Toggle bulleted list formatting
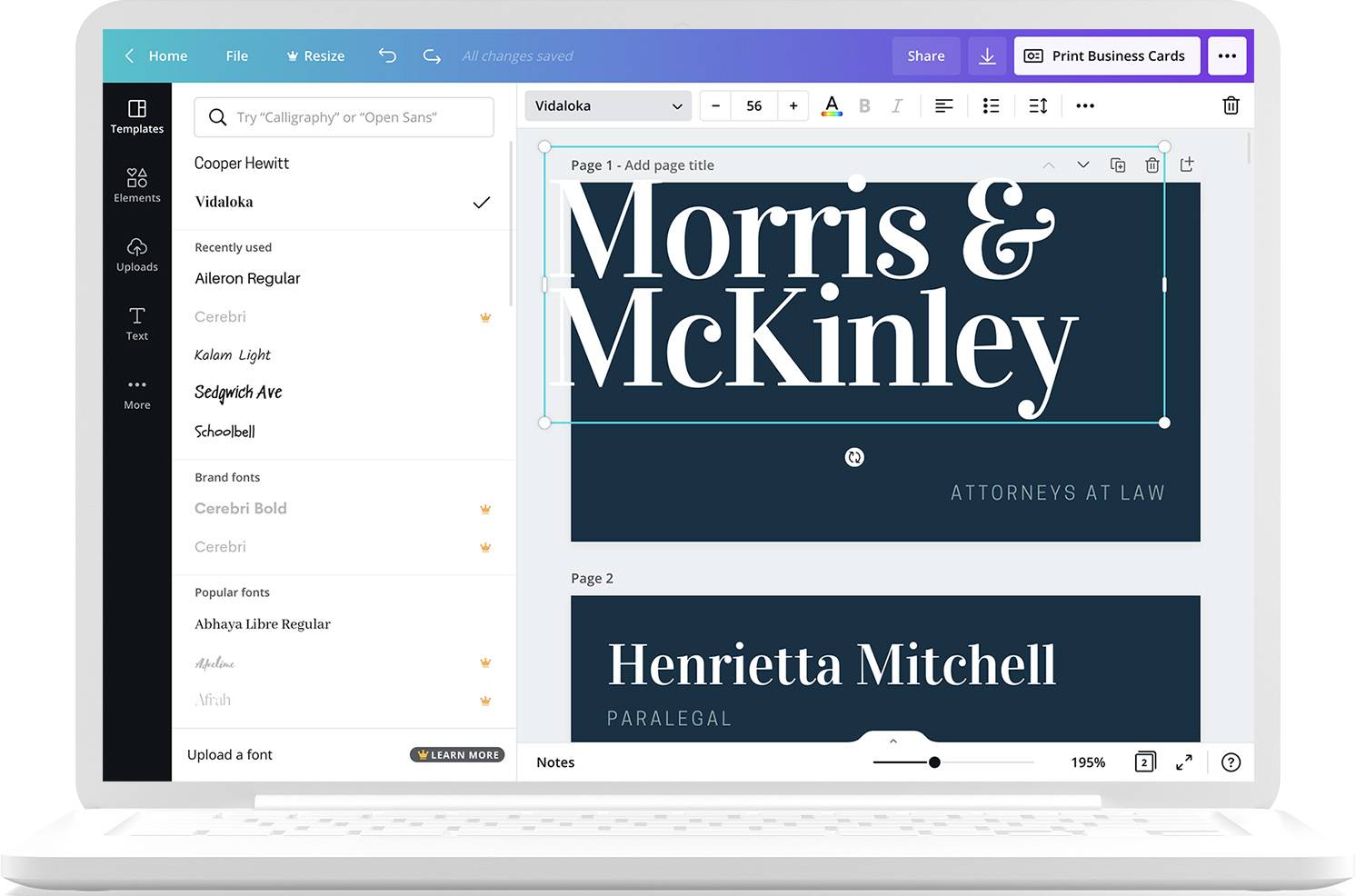The height and width of the screenshot is (896, 1356). 991,105
